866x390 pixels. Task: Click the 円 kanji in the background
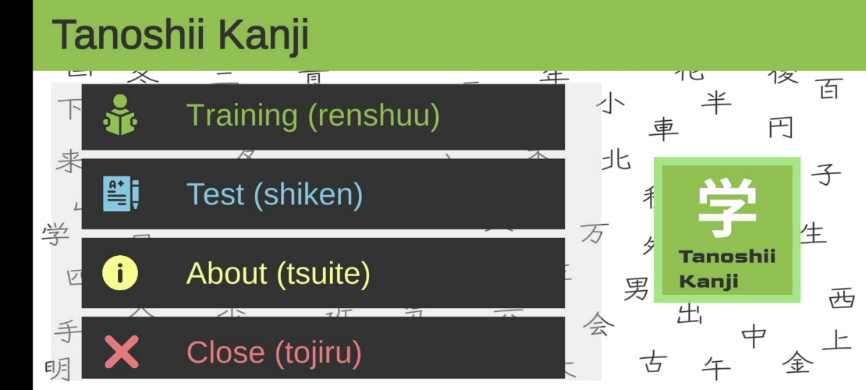coord(780,128)
